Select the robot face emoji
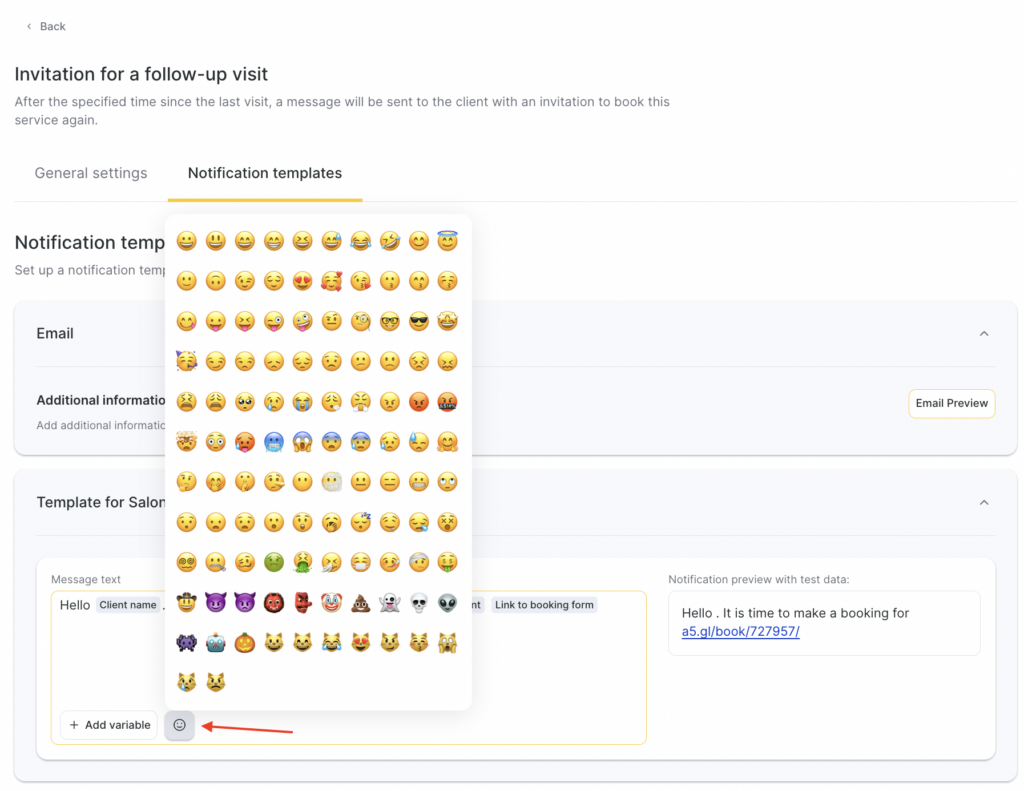This screenshot has width=1024, height=791. coord(216,643)
